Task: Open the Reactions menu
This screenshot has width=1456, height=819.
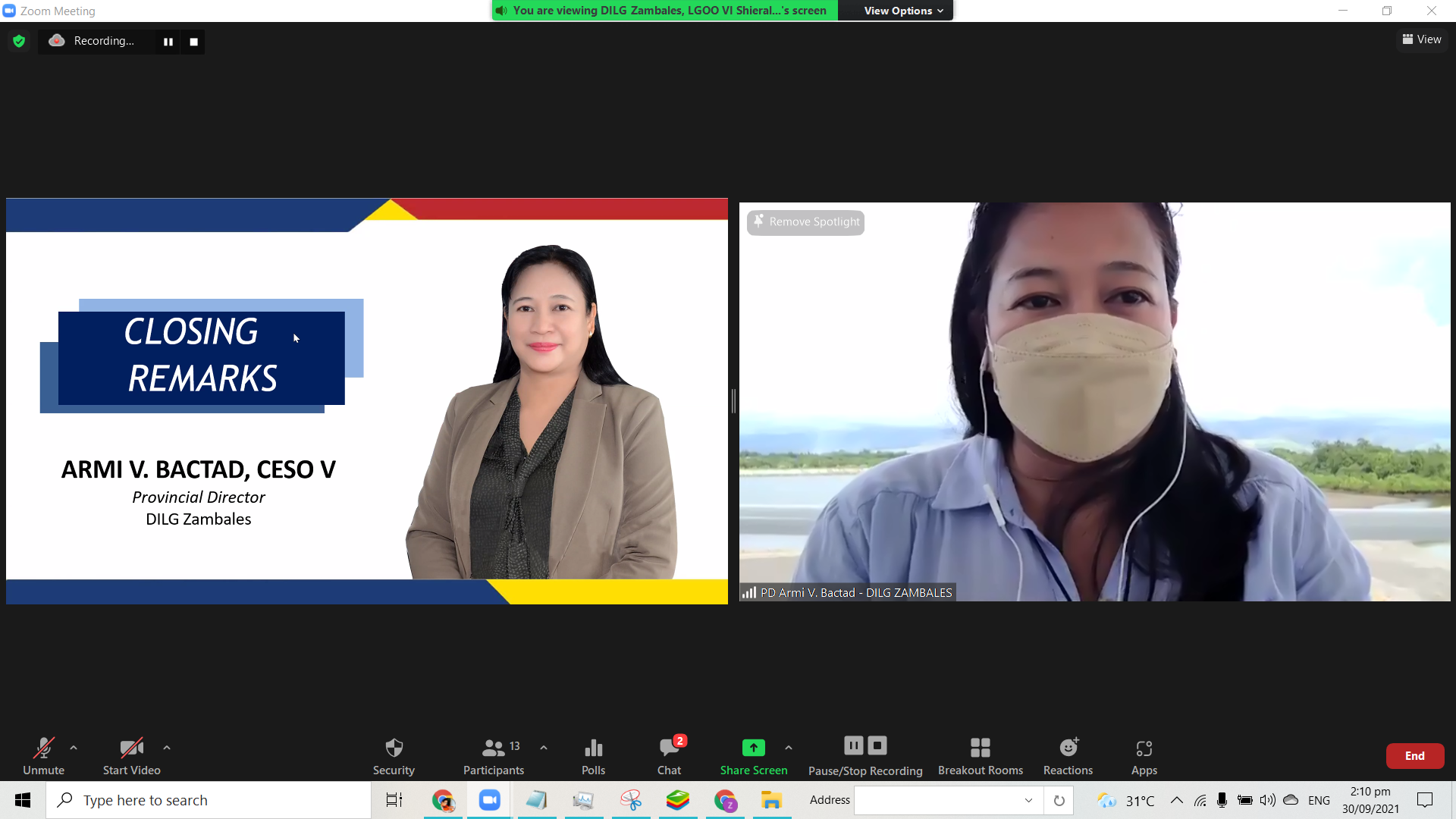Action: click(x=1068, y=756)
